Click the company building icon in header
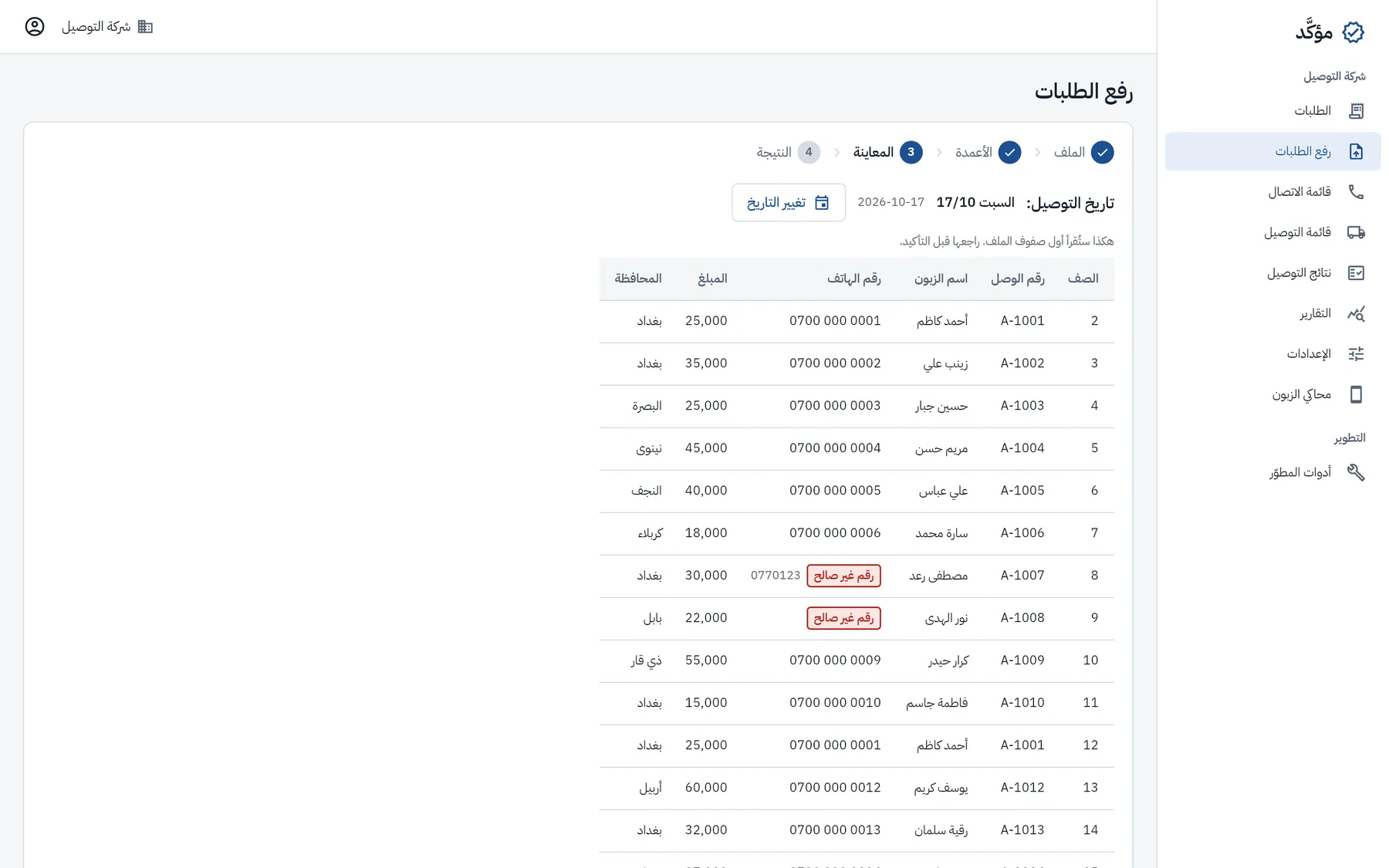Image resolution: width=1389 pixels, height=868 pixels. 145,26
